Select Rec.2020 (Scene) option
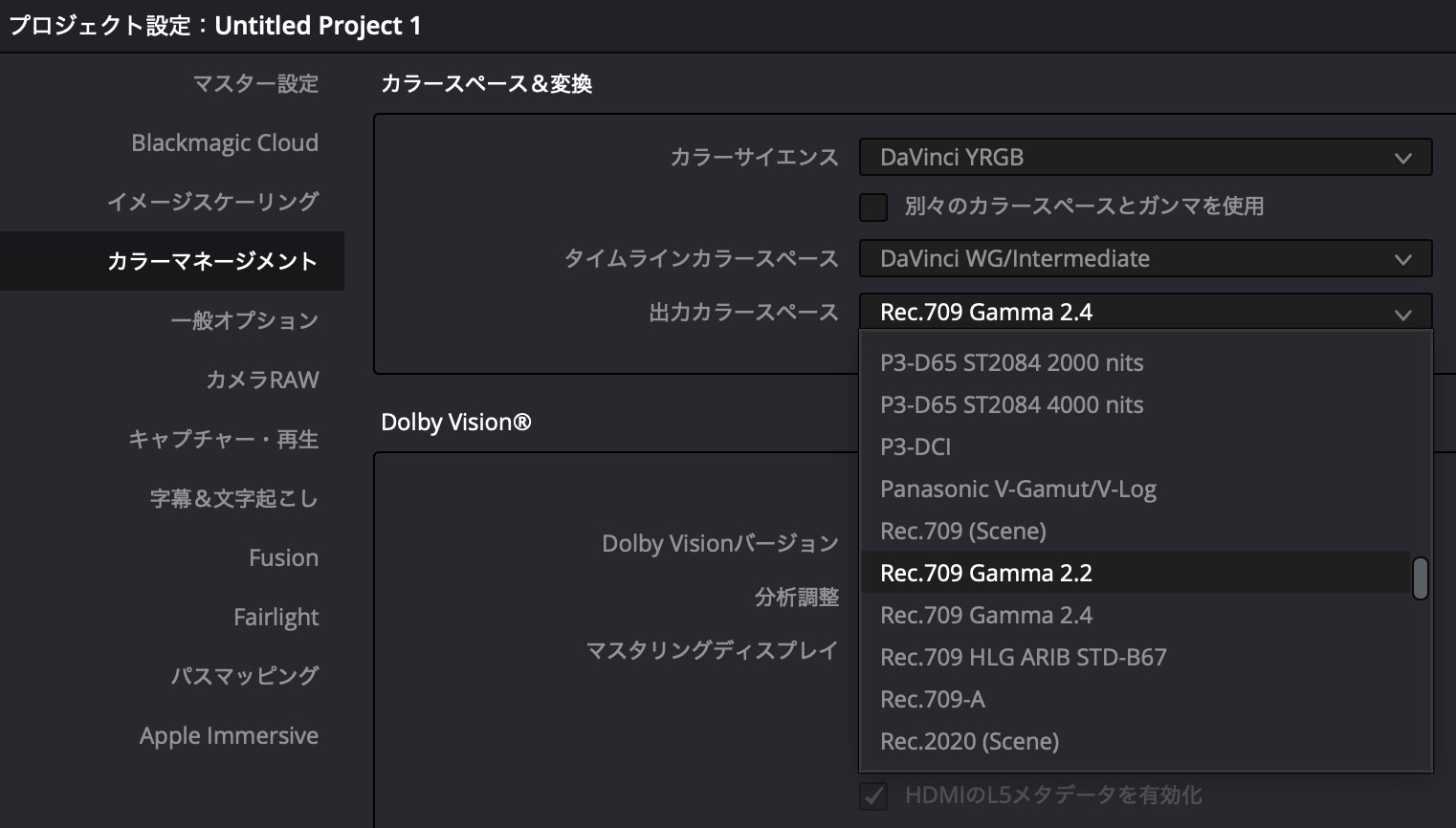The height and width of the screenshot is (828, 1456). [969, 742]
